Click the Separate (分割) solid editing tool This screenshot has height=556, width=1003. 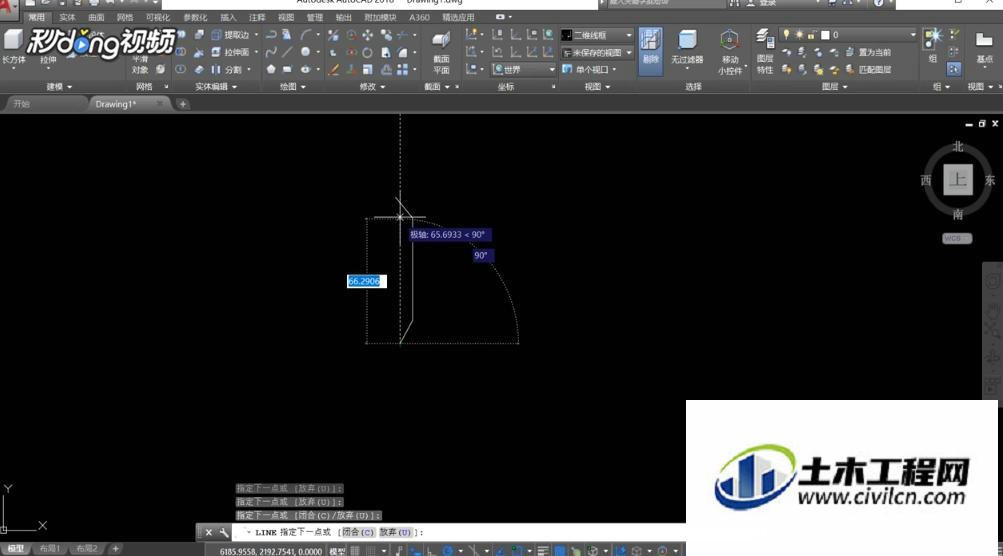click(227, 69)
